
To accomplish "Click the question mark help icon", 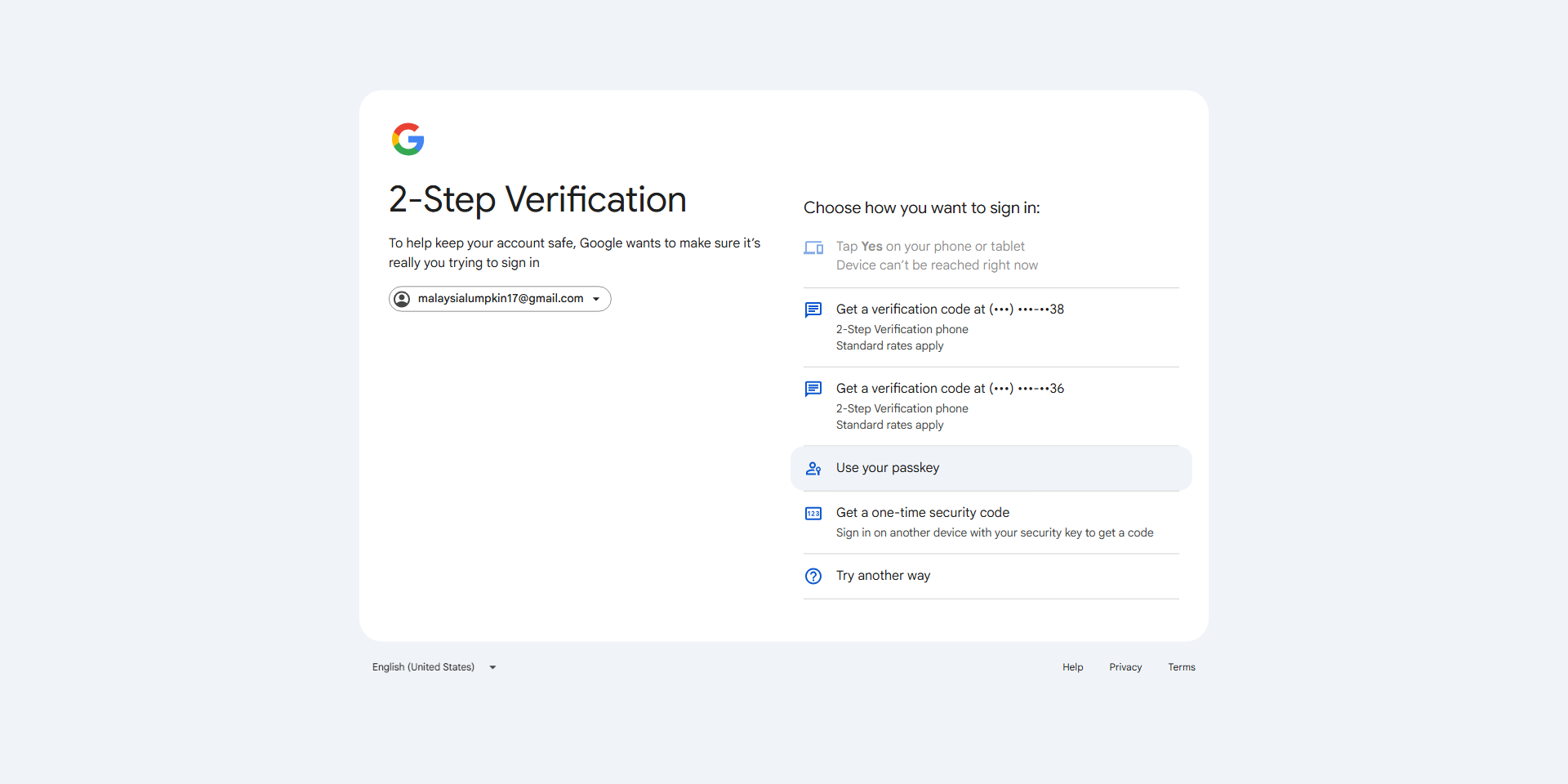I will point(813,577).
